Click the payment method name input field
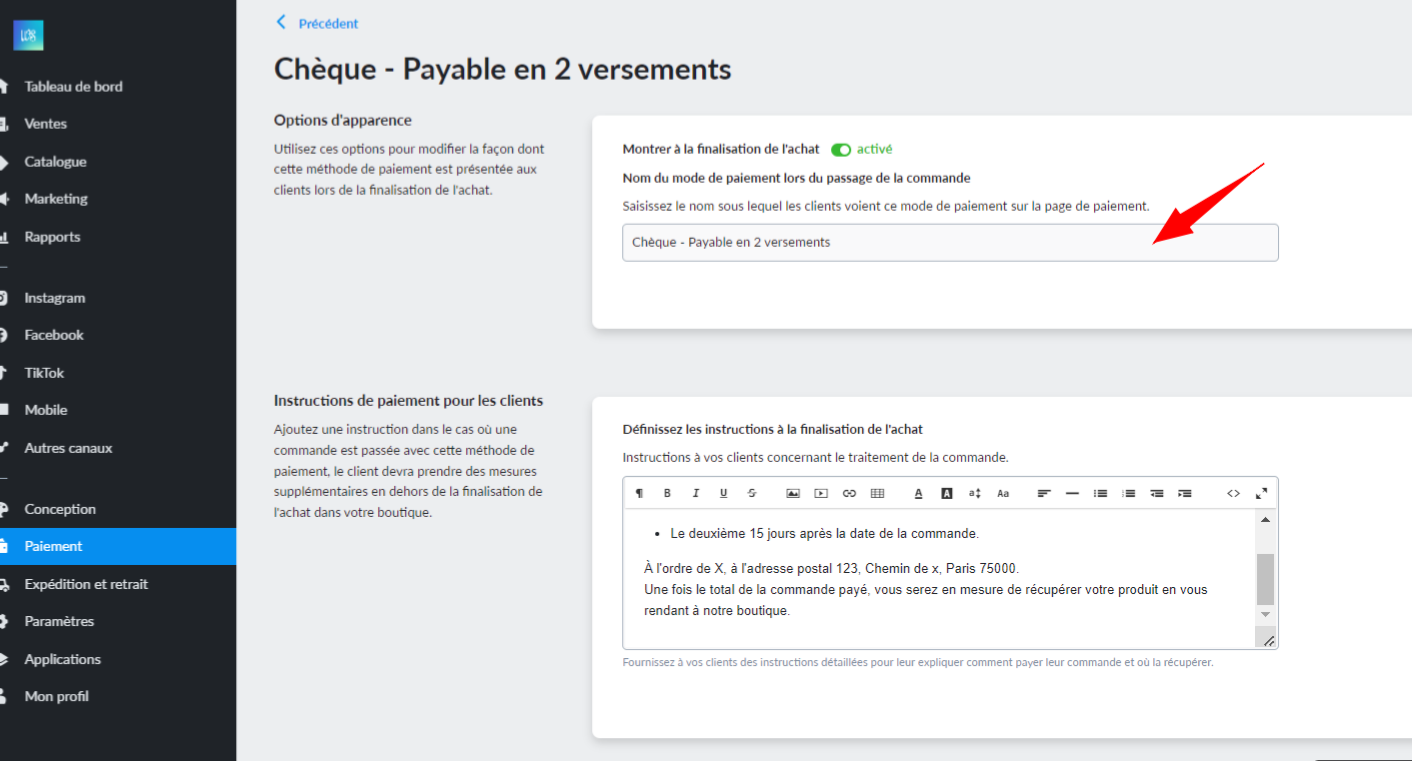 point(950,242)
